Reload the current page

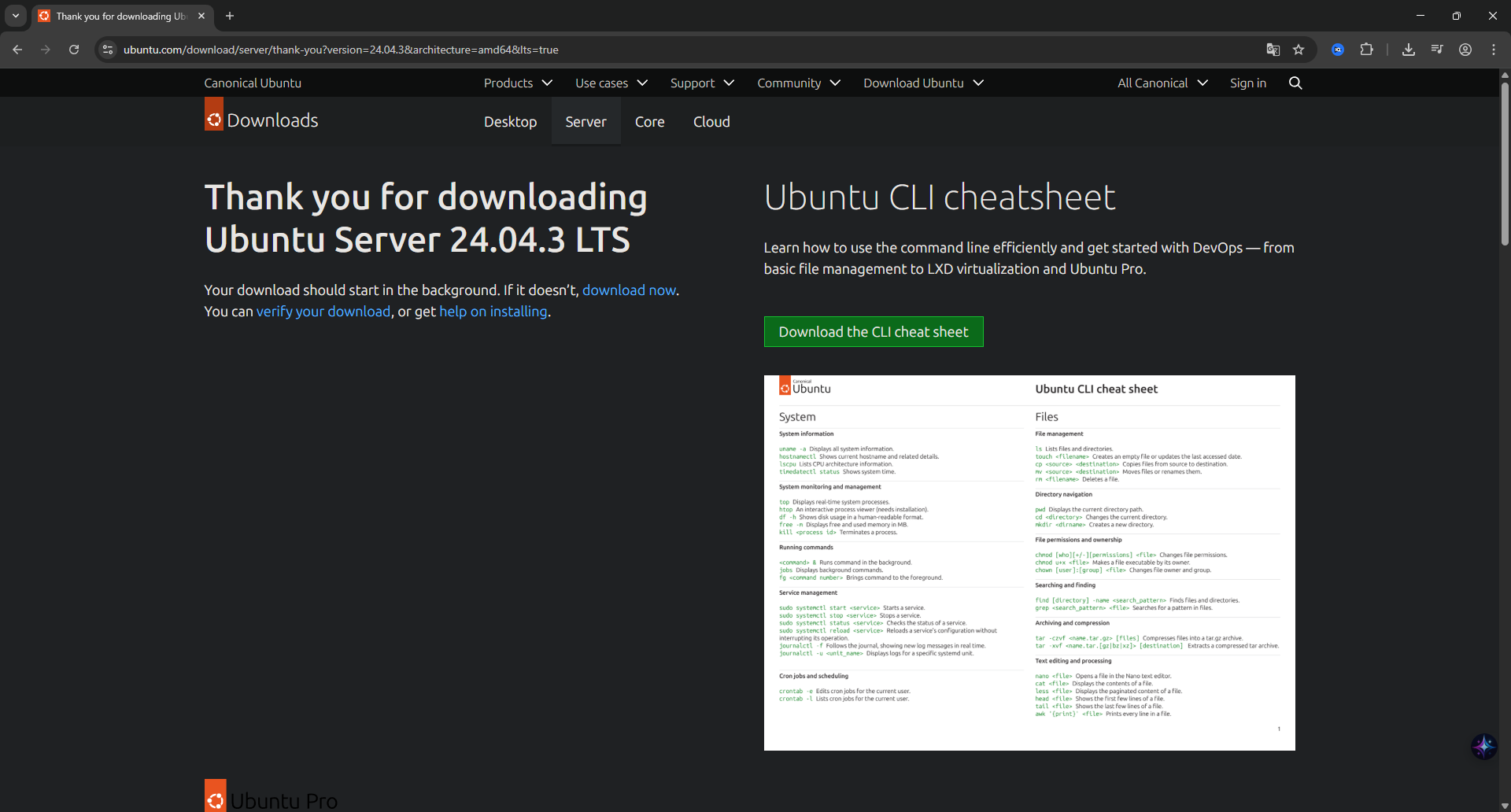73,49
